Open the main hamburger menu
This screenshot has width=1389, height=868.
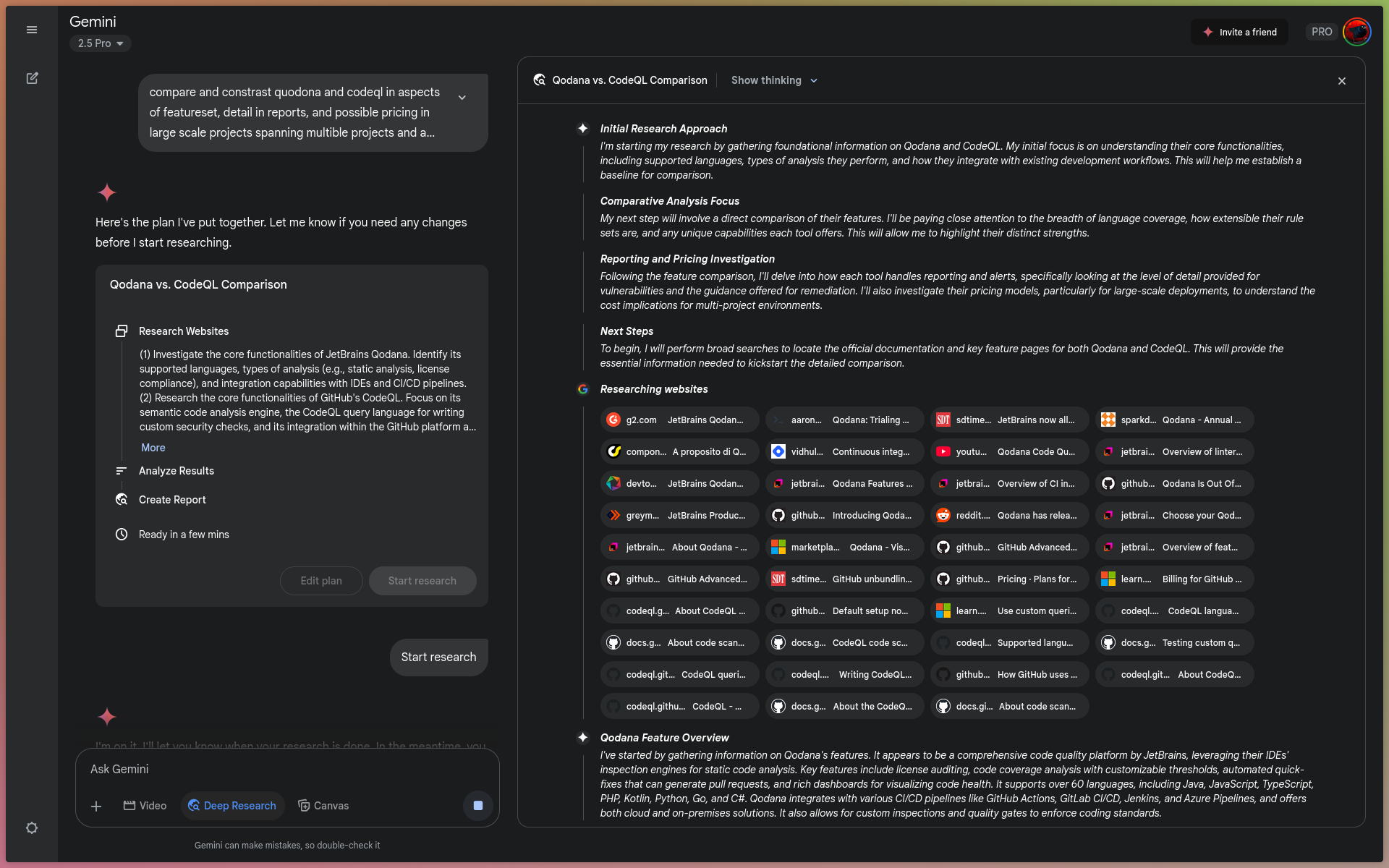pos(32,30)
